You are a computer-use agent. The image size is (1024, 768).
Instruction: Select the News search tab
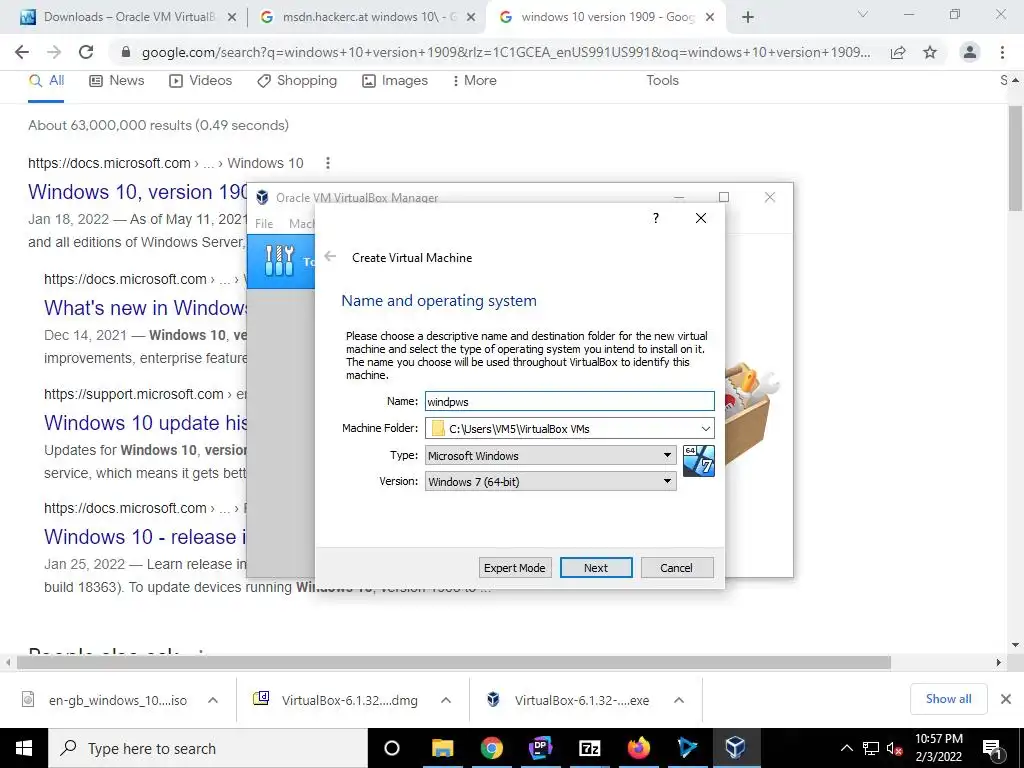point(117,80)
